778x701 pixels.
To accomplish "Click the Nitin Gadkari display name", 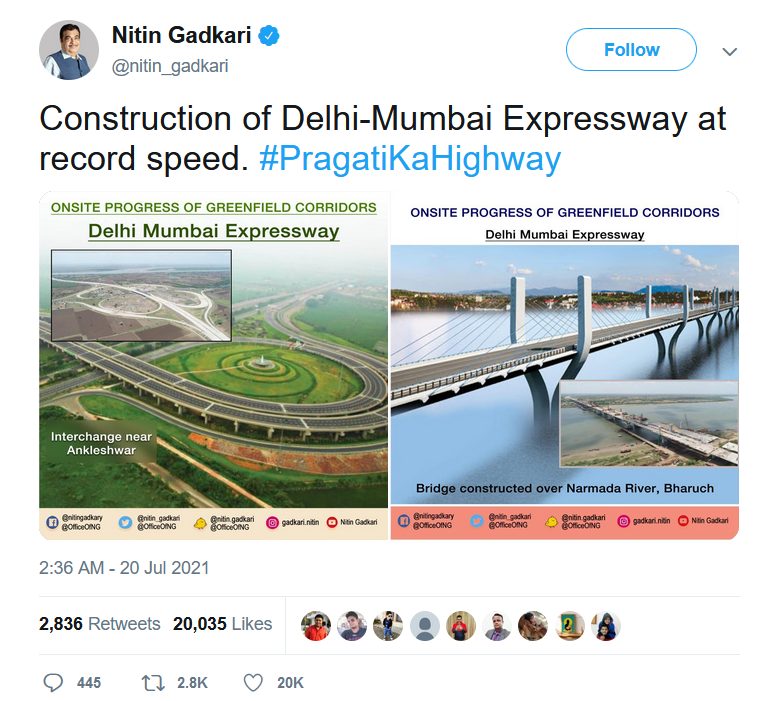I will [182, 36].
